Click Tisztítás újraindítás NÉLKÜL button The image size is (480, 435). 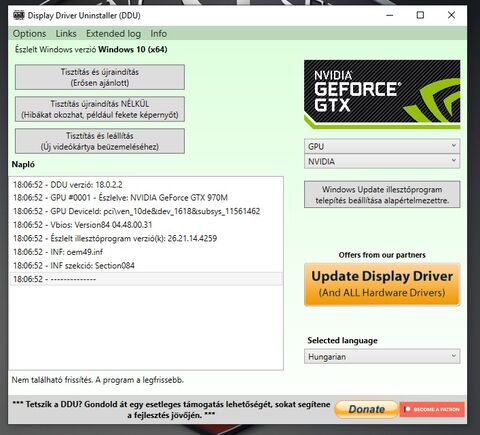100,109
